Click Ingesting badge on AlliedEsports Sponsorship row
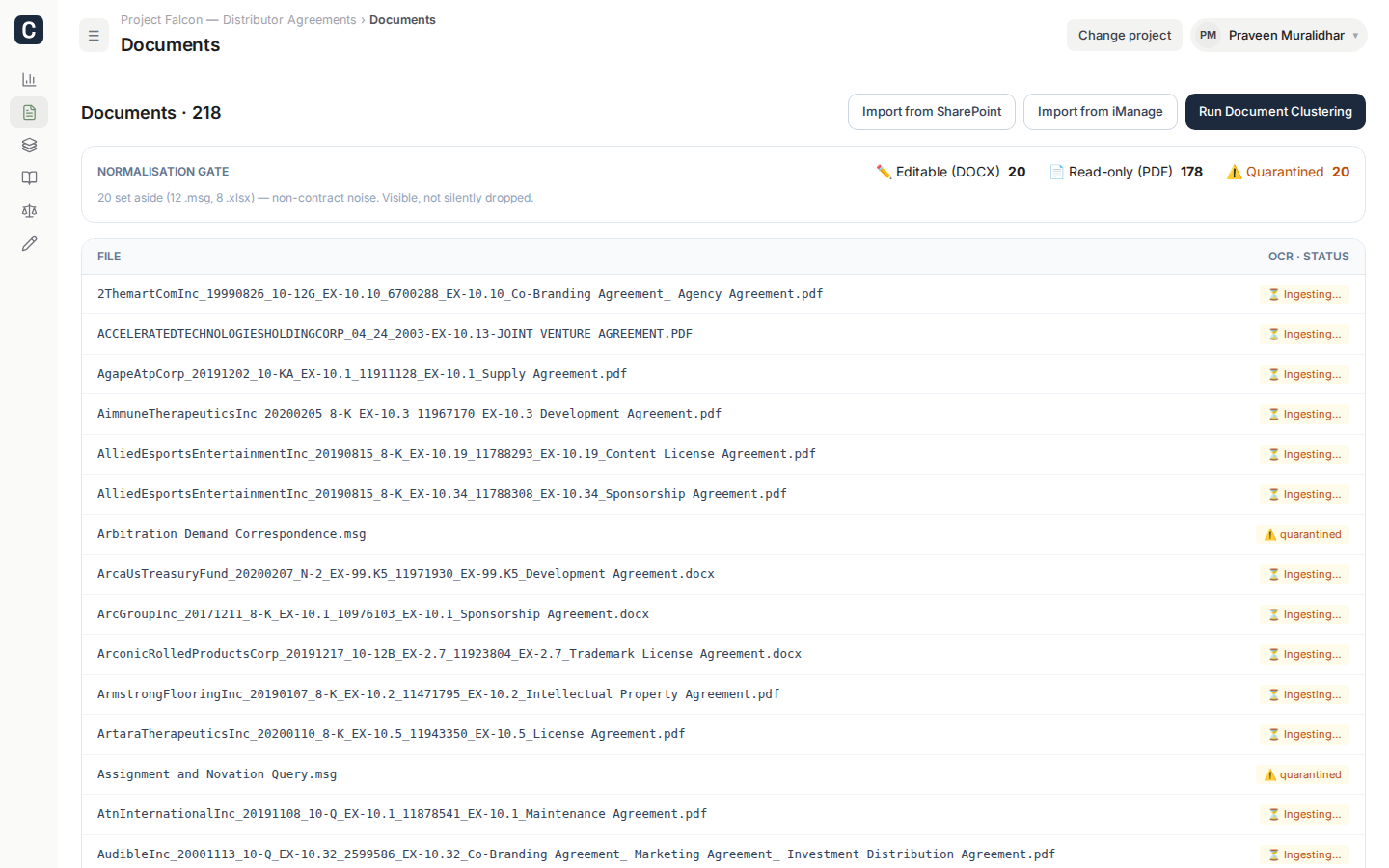1389x868 pixels. point(1304,494)
